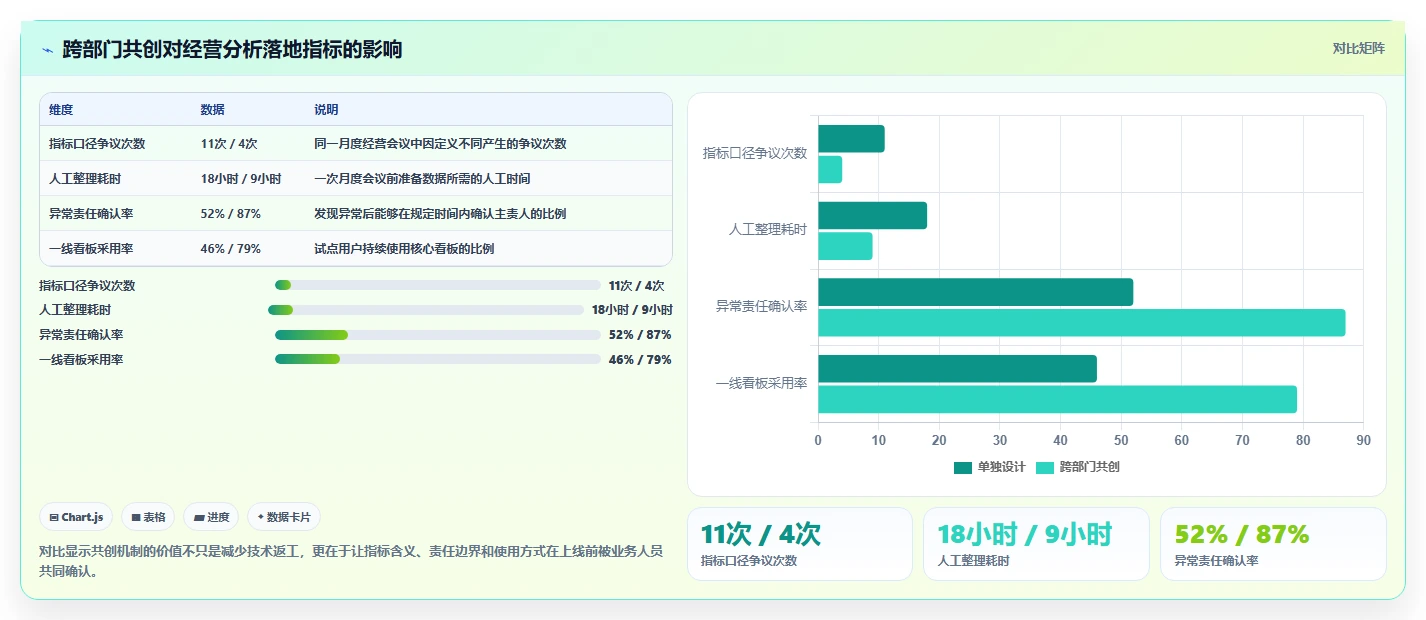Click x-axis tick label 50
The image size is (1426, 620).
pyautogui.click(x=1121, y=441)
